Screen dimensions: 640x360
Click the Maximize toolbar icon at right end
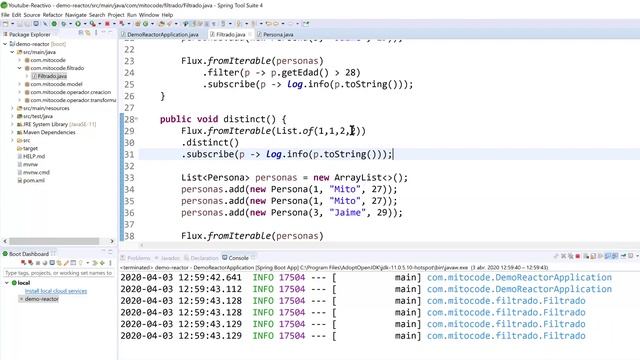click(x=306, y=24)
